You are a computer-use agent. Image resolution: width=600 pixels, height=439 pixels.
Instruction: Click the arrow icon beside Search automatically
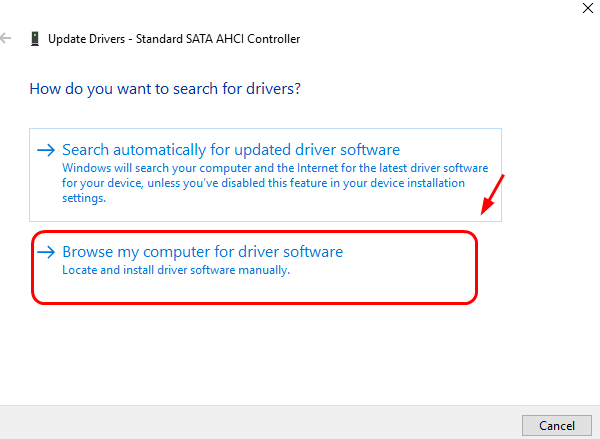pos(46,150)
